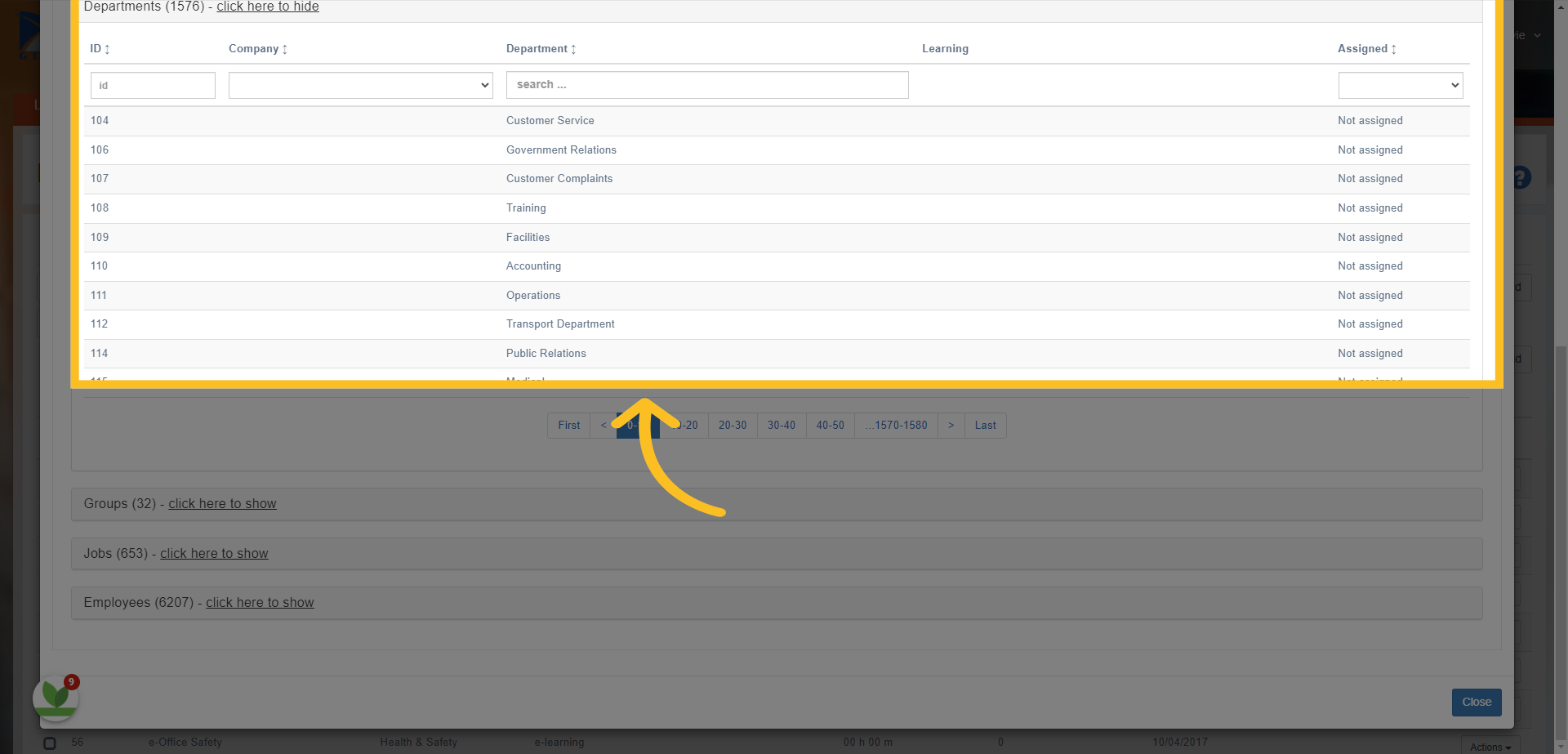
Task: Sort table by Assigned column
Action: click(1366, 49)
